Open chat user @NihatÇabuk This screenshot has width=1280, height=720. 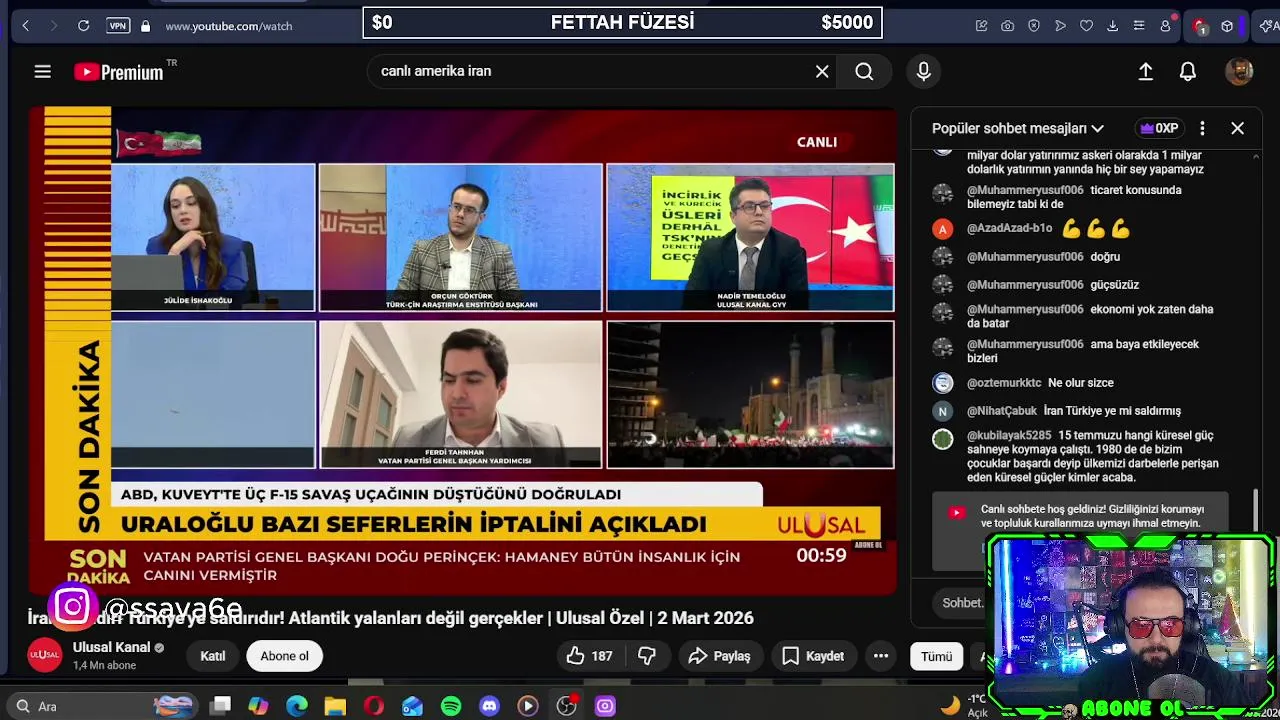(x=1002, y=411)
